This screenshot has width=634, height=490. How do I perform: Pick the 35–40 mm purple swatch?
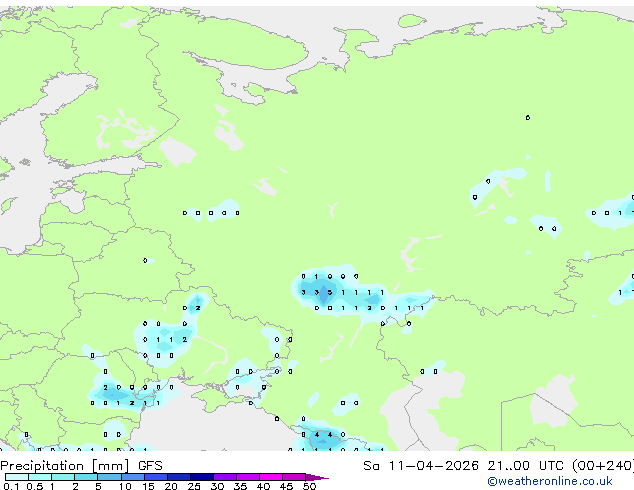pyautogui.click(x=248, y=477)
